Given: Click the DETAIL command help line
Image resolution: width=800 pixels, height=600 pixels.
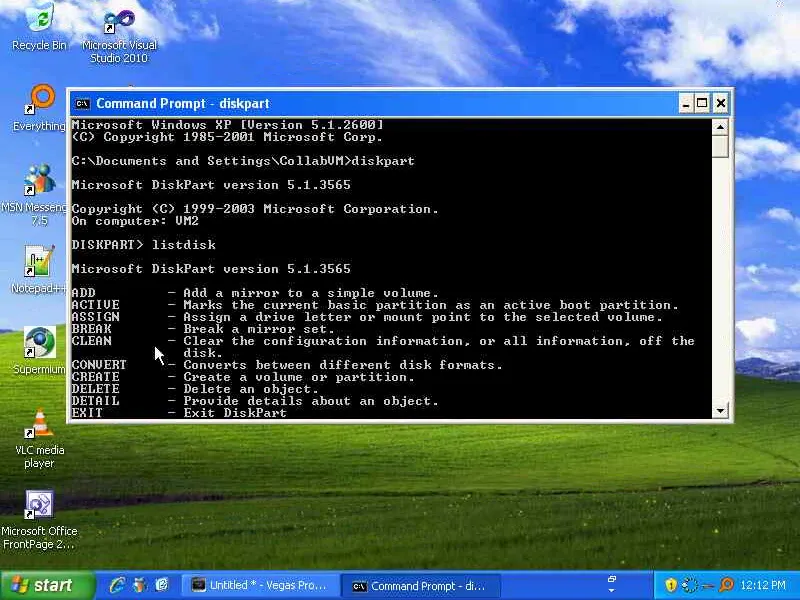Looking at the screenshot, I should (255, 401).
